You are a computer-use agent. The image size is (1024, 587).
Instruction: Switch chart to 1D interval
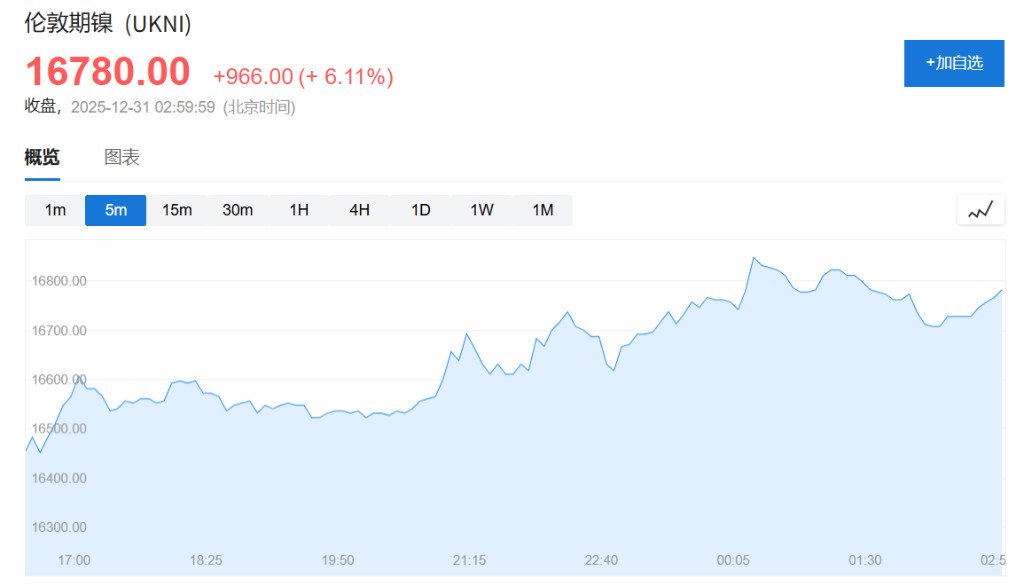421,210
